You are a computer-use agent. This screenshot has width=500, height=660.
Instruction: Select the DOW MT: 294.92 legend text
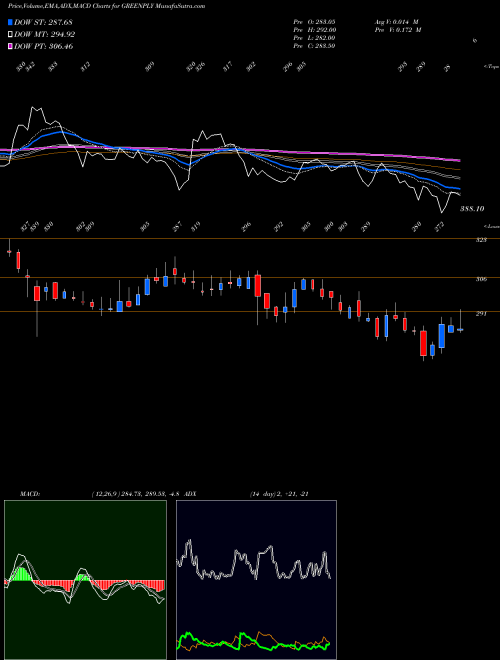click(45, 35)
